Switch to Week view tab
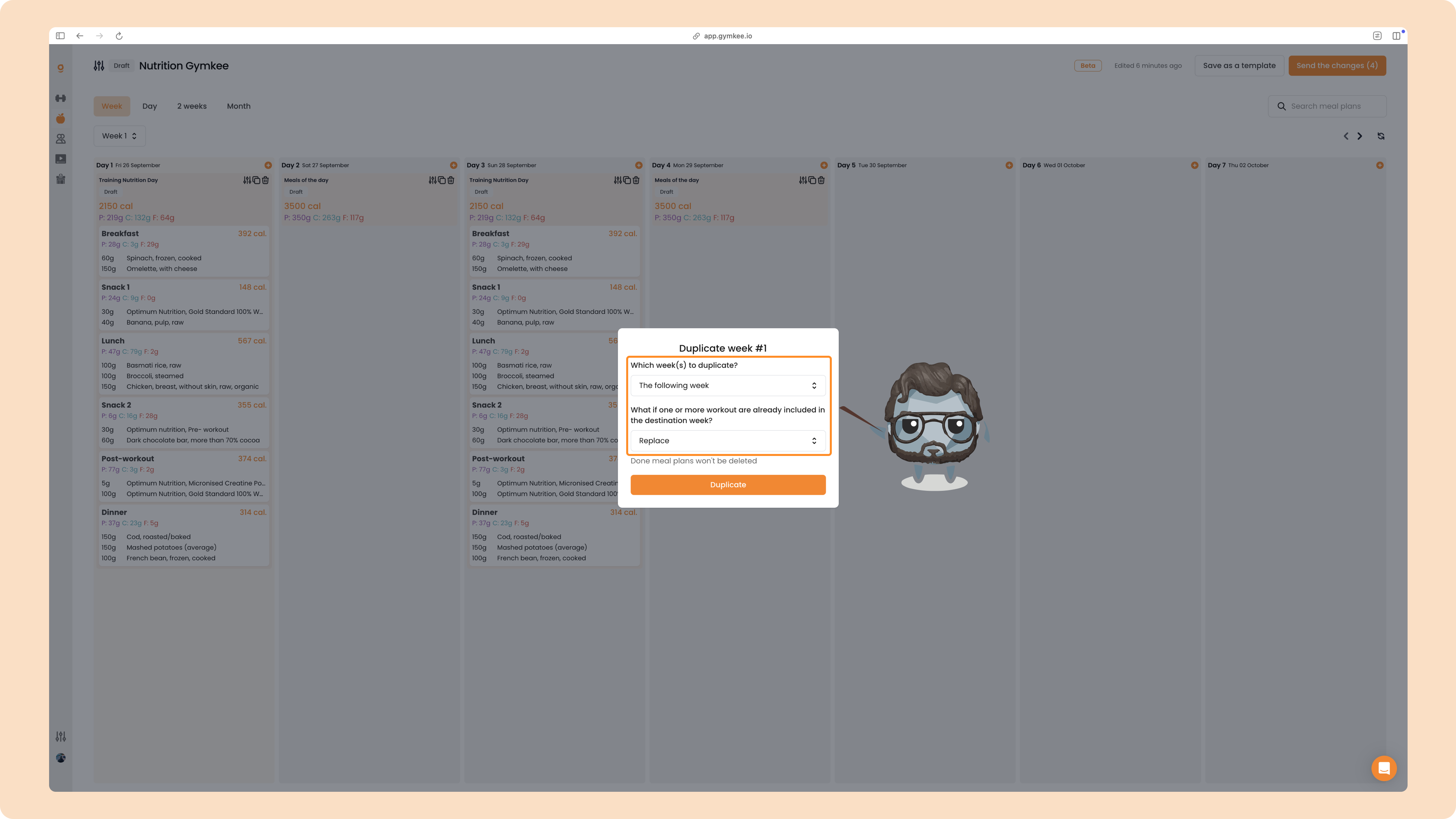The width and height of the screenshot is (1456, 819). pos(112,106)
